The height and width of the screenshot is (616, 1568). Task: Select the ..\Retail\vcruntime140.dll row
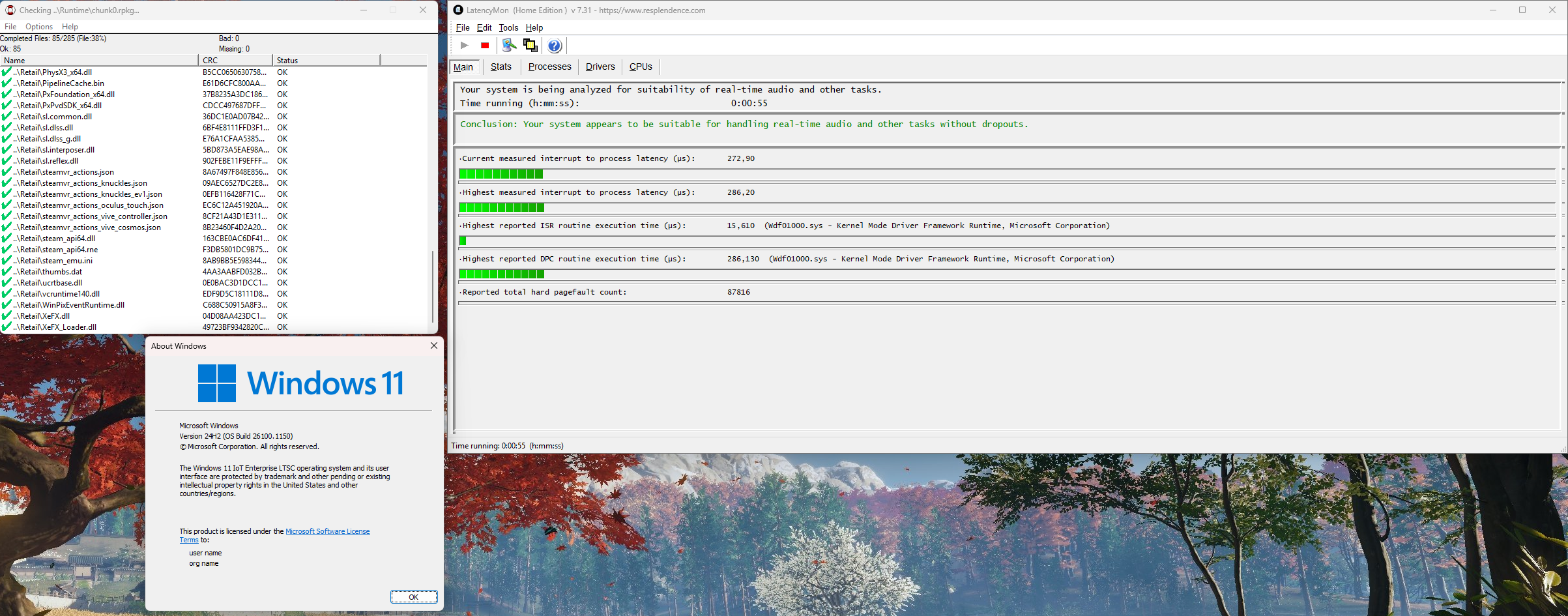point(214,294)
